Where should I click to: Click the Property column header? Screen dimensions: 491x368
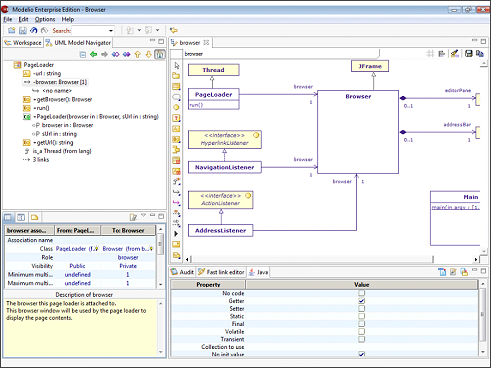tap(208, 285)
